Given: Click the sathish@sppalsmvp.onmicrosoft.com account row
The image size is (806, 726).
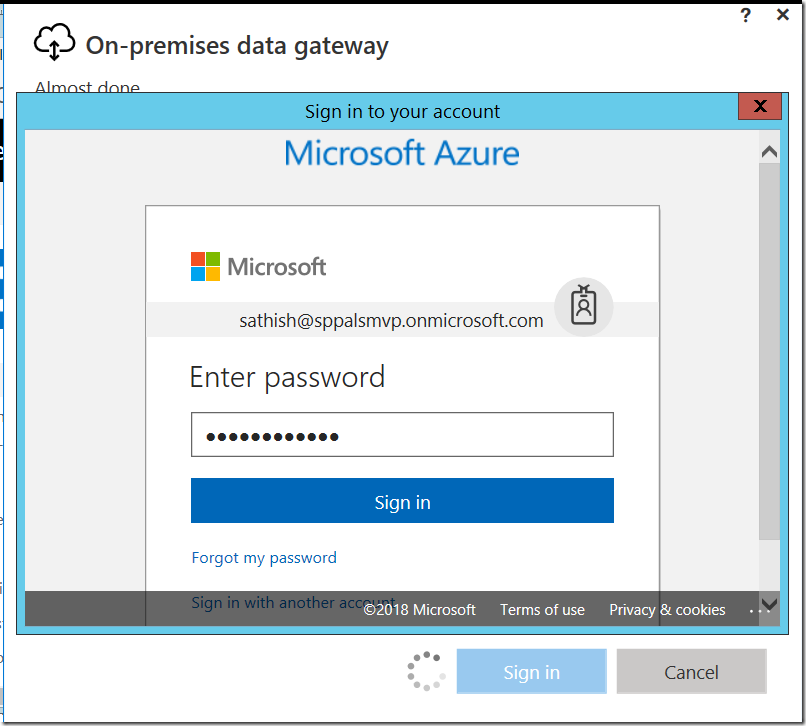Looking at the screenshot, I should pyautogui.click(x=402, y=320).
